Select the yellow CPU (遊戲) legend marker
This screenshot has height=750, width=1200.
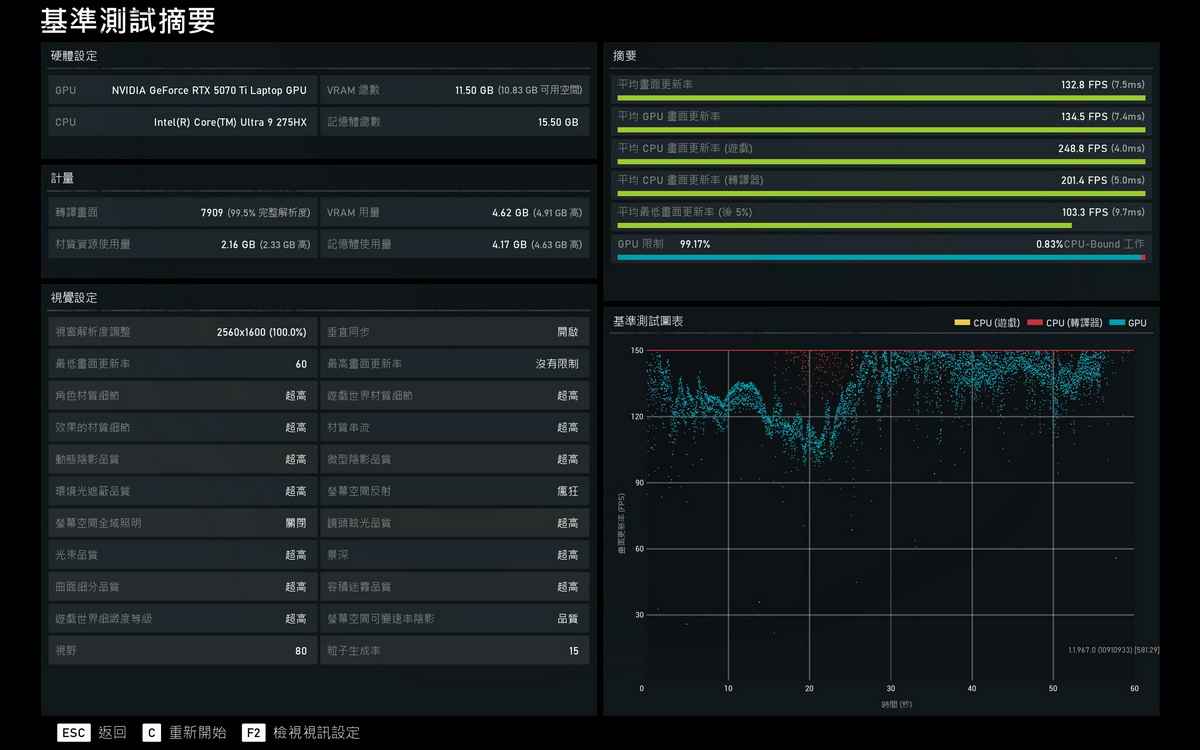point(962,323)
